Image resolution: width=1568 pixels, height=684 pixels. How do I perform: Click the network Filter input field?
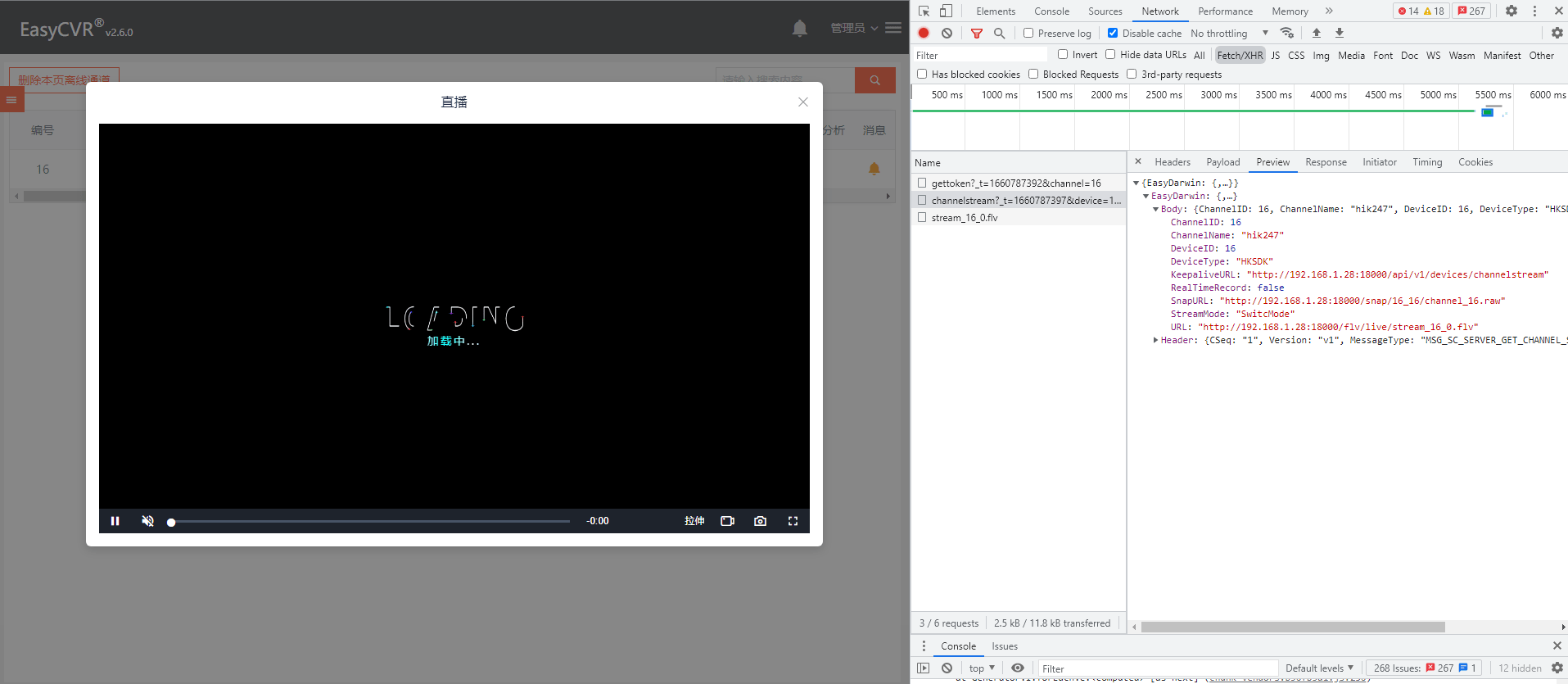point(981,55)
